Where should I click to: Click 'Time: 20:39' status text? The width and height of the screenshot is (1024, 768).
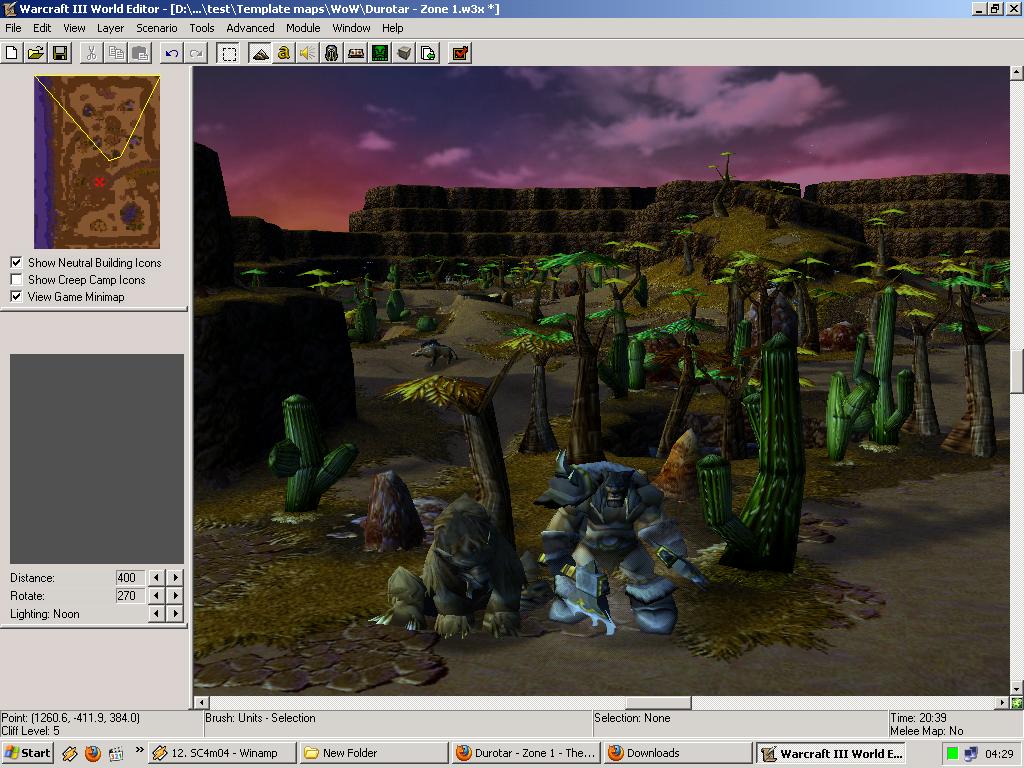pyautogui.click(x=918, y=718)
